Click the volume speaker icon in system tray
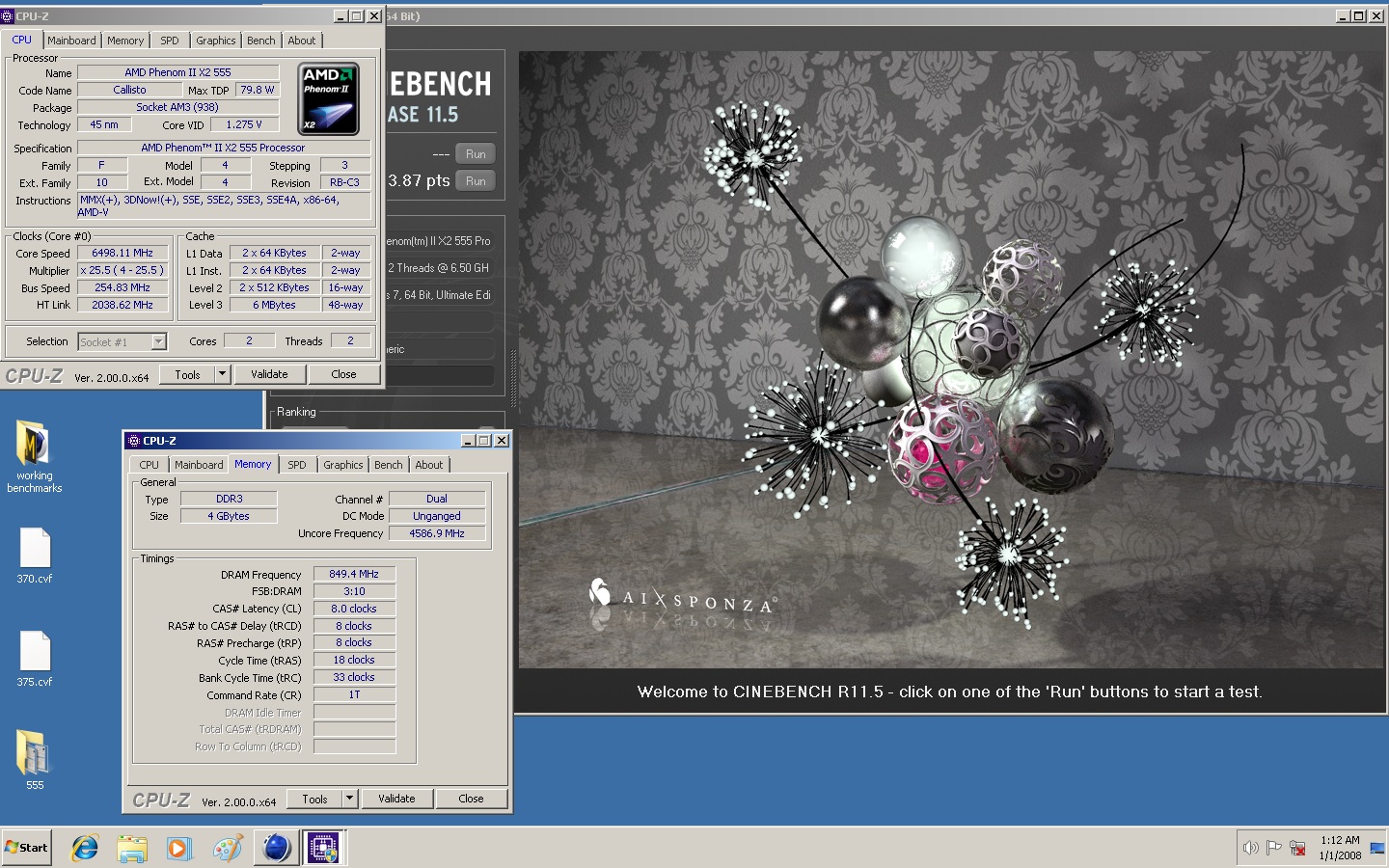Screen dimensions: 1389x868 [x=1250, y=848]
